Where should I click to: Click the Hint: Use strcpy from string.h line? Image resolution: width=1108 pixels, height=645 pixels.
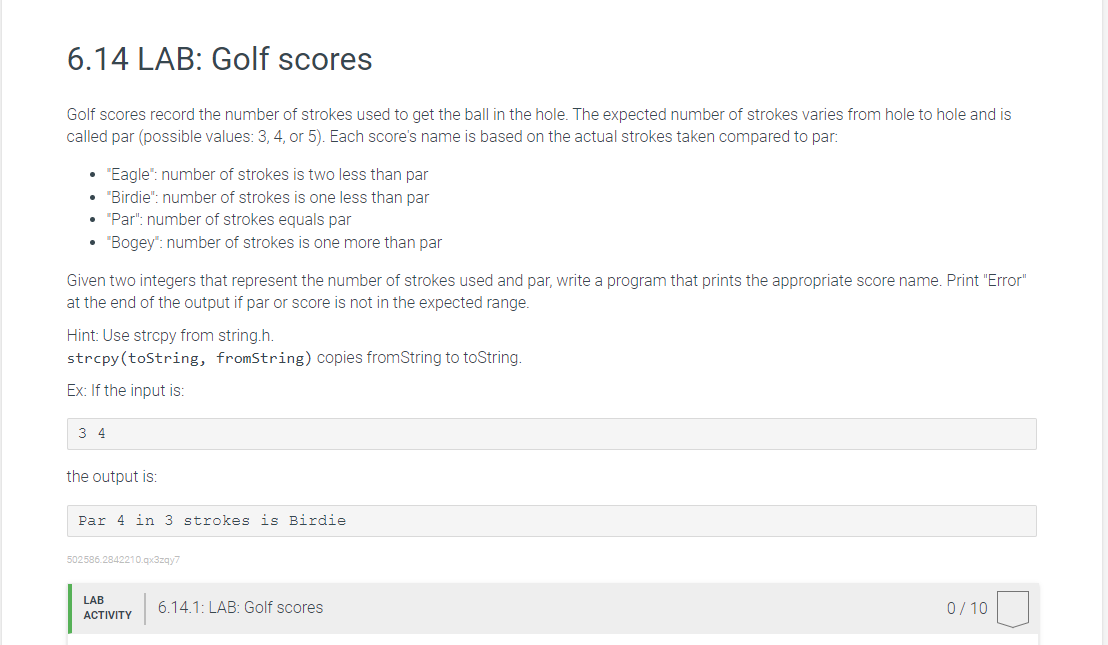[x=169, y=335]
